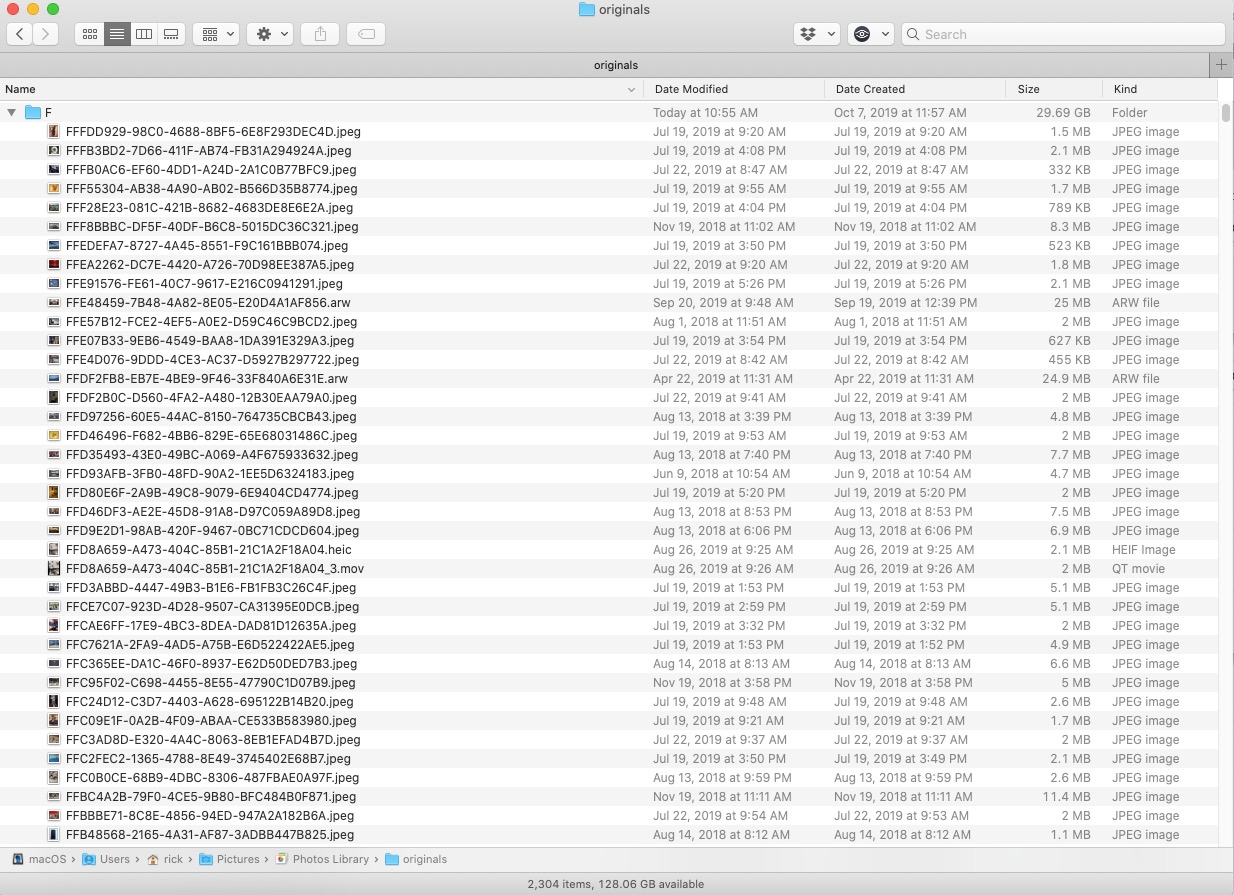The height and width of the screenshot is (895, 1234).
Task: Collapse the F folder disclosure triangle
Action: [x=11, y=113]
